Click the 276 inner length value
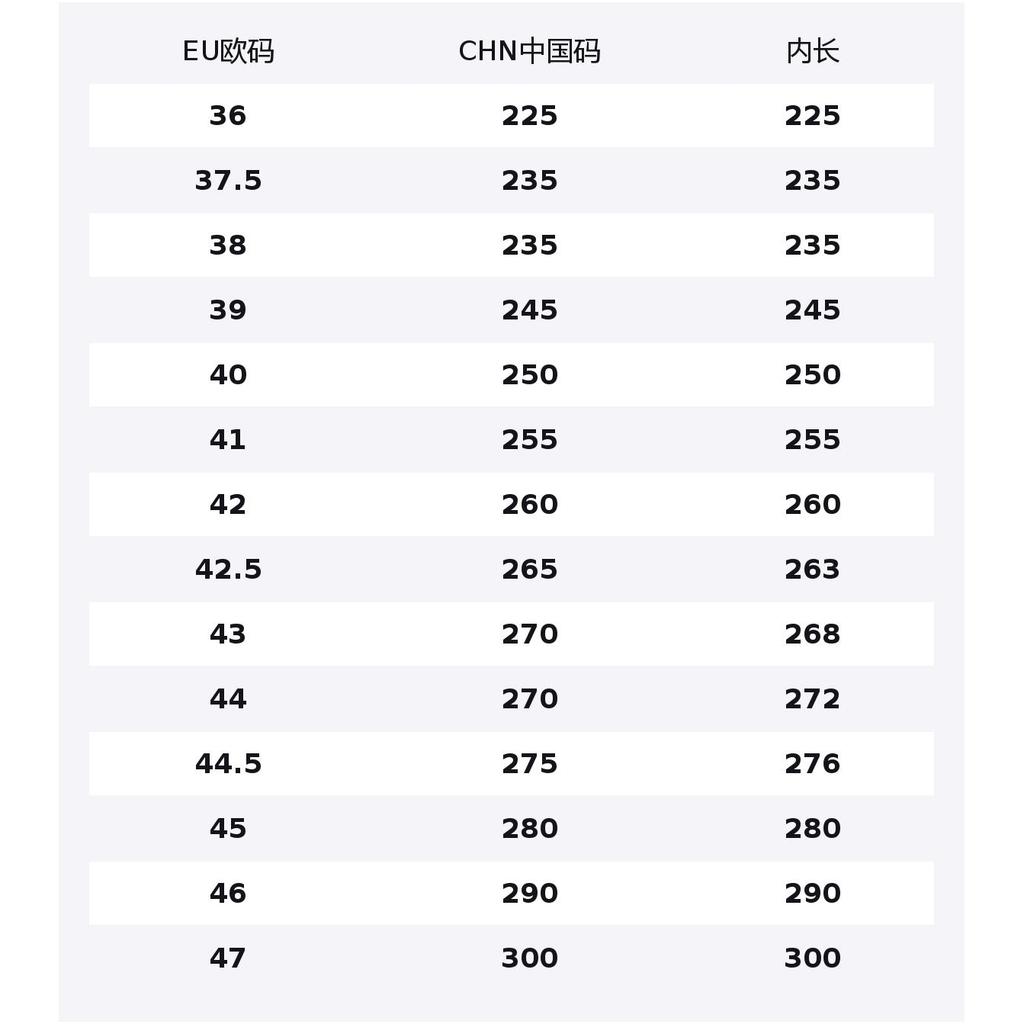 click(x=812, y=763)
